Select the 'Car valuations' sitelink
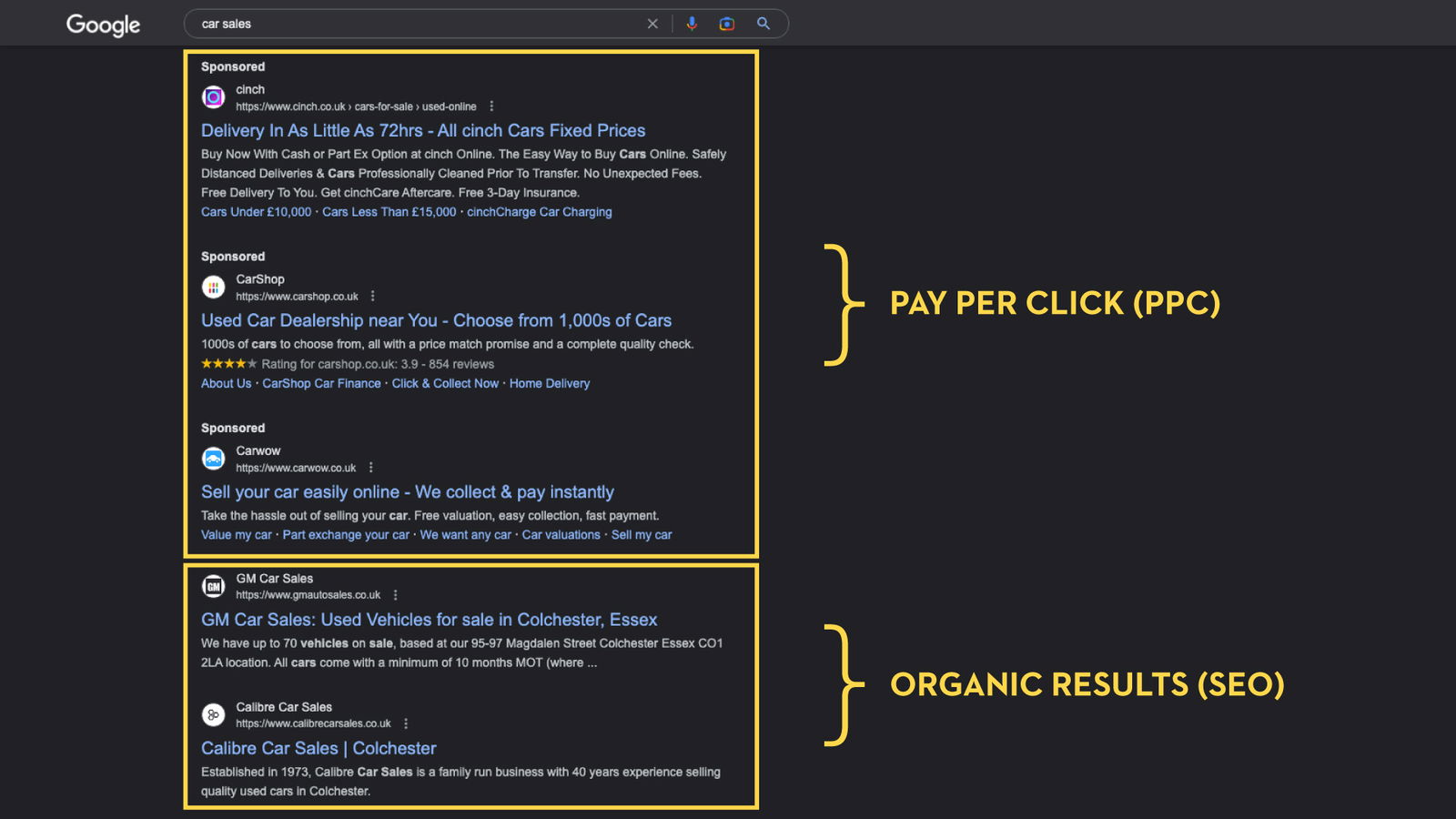This screenshot has width=1456, height=819. [x=561, y=535]
